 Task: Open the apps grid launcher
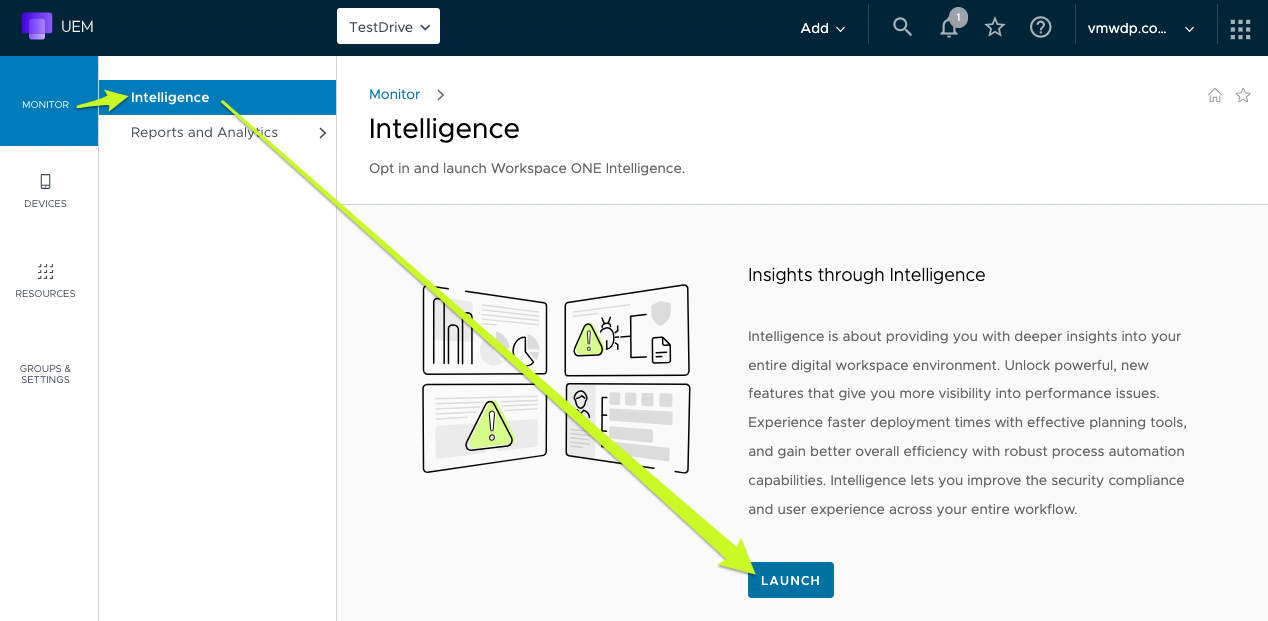(x=1240, y=28)
